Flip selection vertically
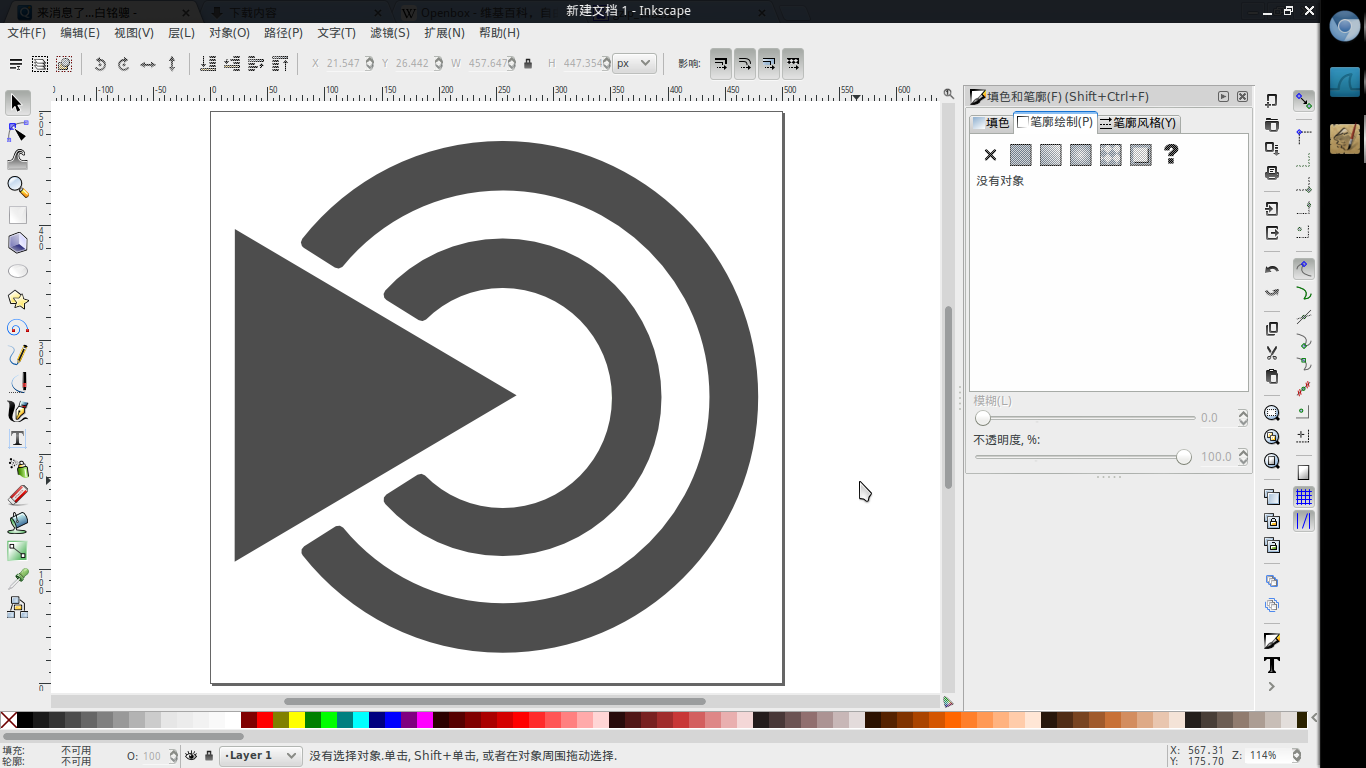Image resolution: width=1366 pixels, height=768 pixels. click(x=172, y=64)
